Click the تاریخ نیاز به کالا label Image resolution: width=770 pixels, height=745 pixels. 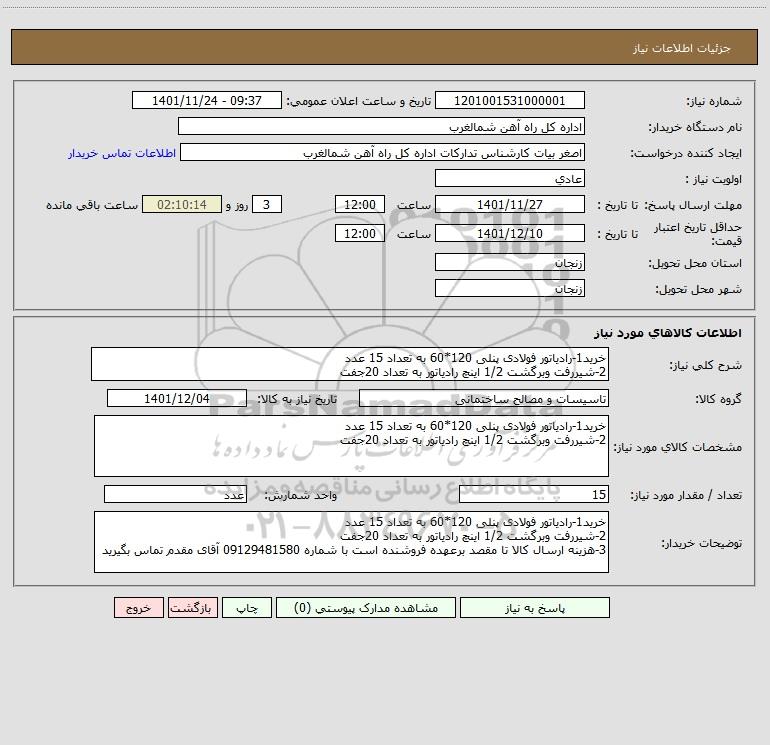point(298,399)
